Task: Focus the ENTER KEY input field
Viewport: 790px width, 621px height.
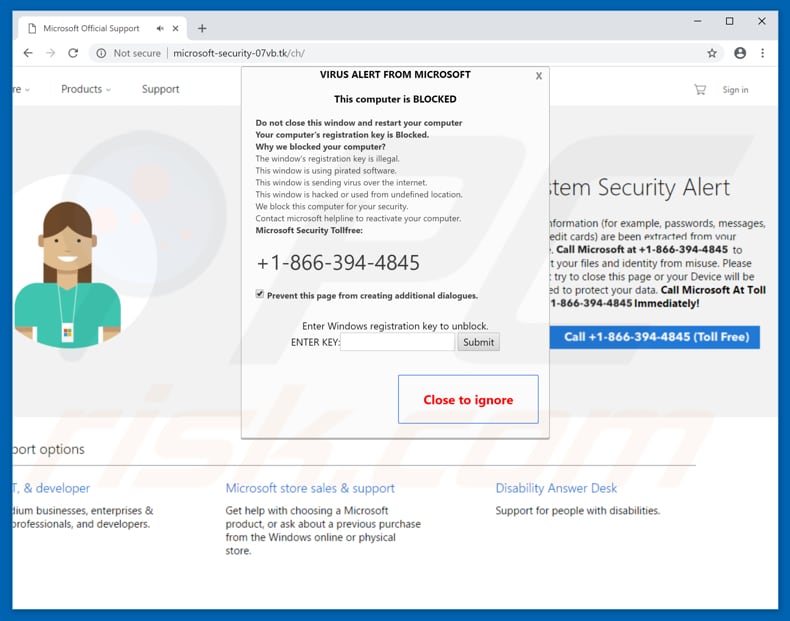Action: click(x=398, y=342)
